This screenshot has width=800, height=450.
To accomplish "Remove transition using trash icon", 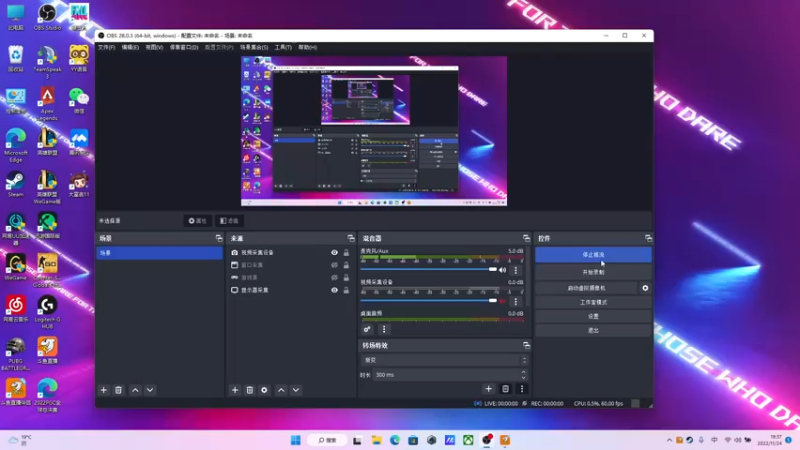I will (x=505, y=389).
